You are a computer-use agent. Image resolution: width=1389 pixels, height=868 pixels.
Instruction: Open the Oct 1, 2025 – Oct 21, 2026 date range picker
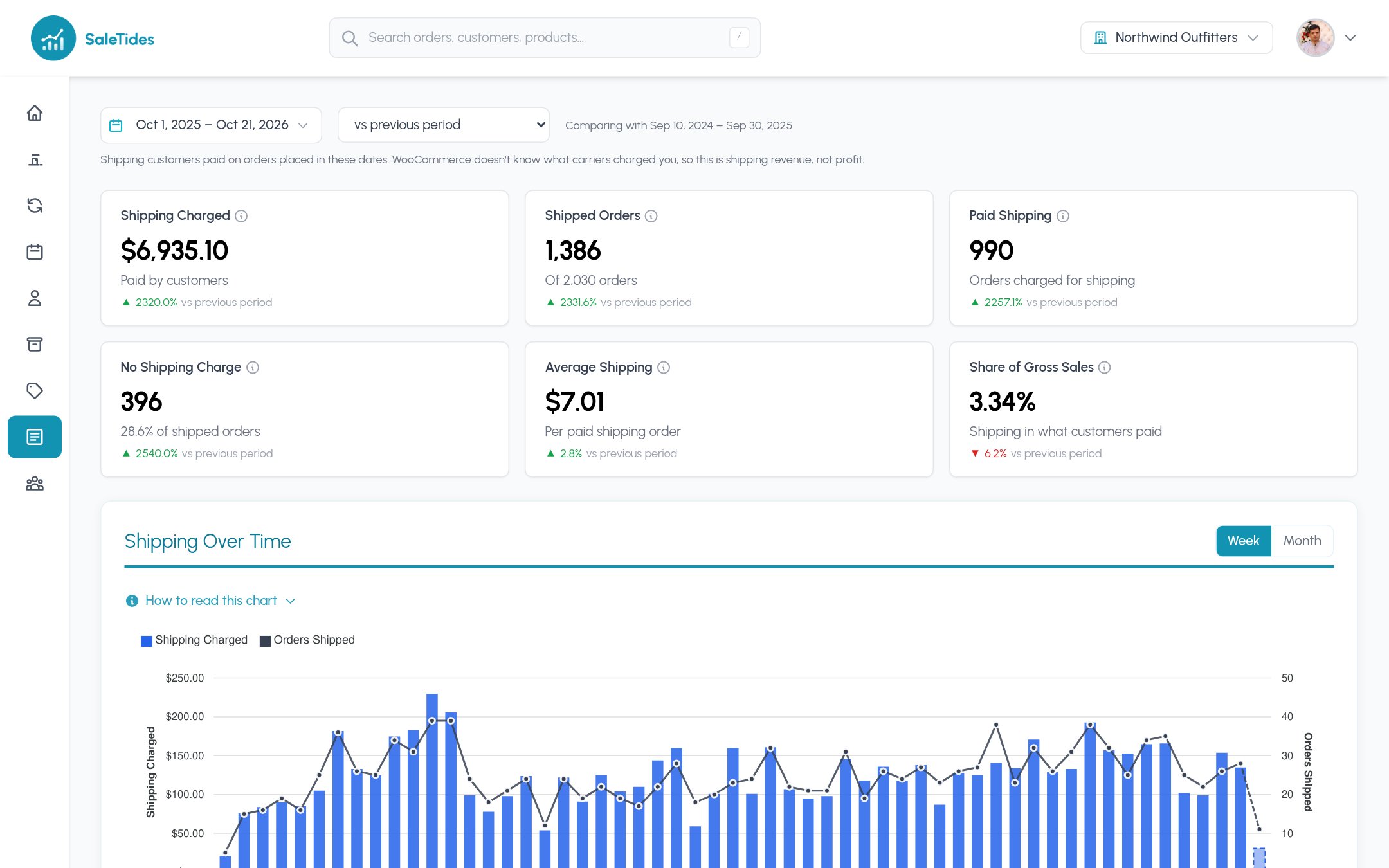click(211, 125)
